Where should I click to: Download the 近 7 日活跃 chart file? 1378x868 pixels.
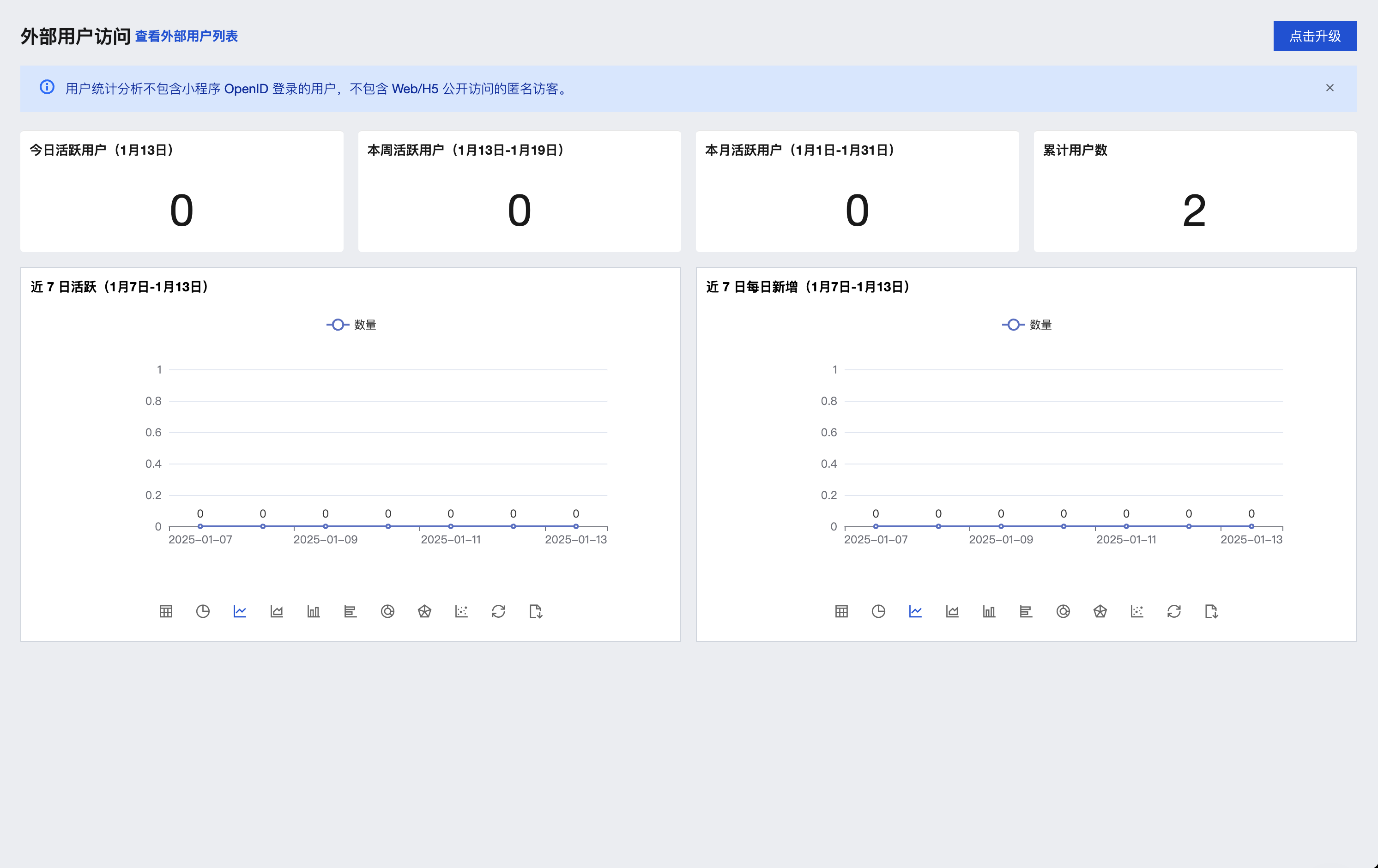click(536, 611)
